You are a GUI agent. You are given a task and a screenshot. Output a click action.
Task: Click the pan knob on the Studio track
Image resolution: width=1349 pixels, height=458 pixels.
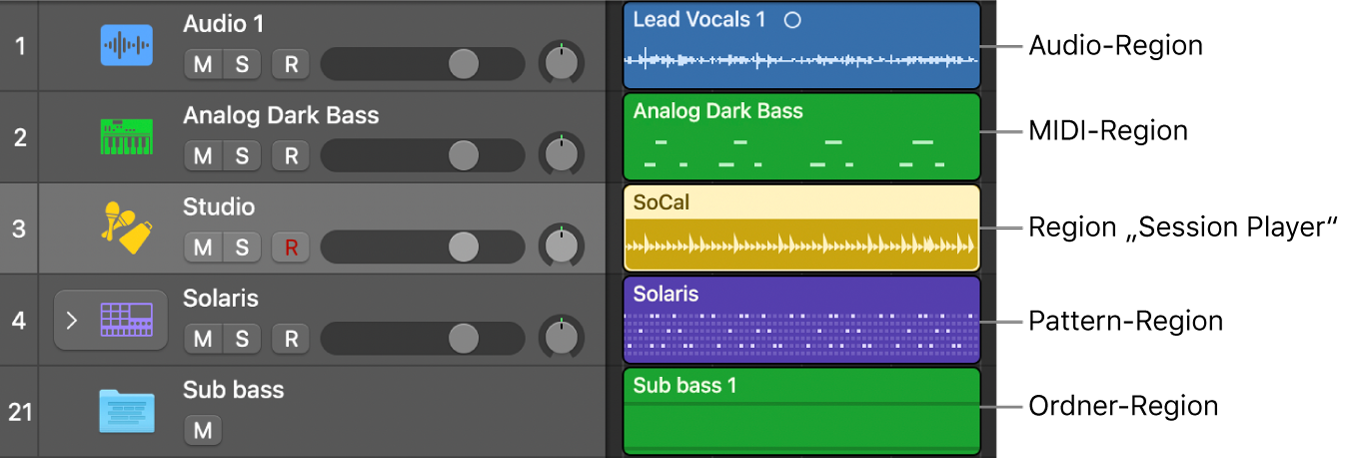point(561,247)
